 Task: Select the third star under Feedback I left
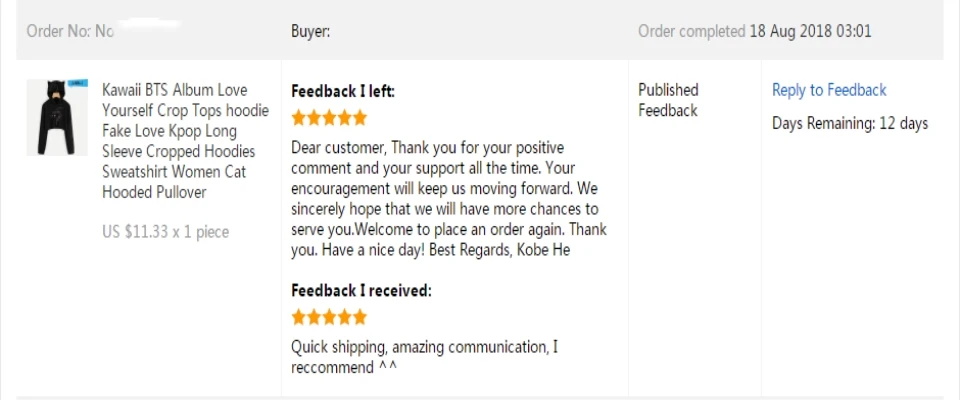[329, 118]
